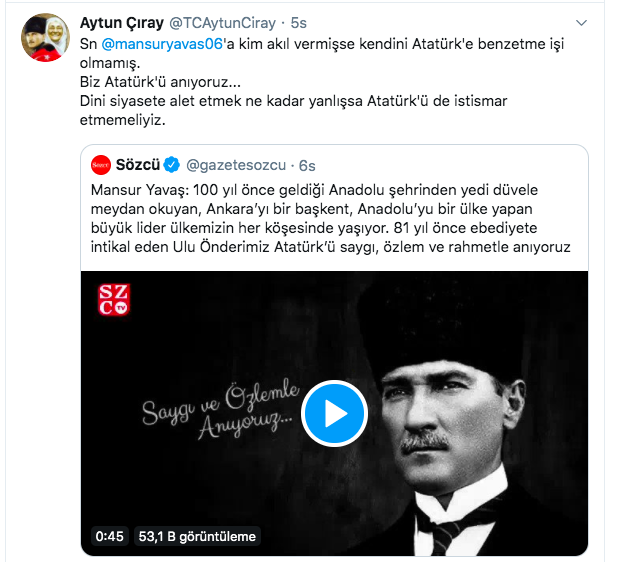Click the Sözcü account name in quoted tweet
619x562 pixels.
point(137,165)
